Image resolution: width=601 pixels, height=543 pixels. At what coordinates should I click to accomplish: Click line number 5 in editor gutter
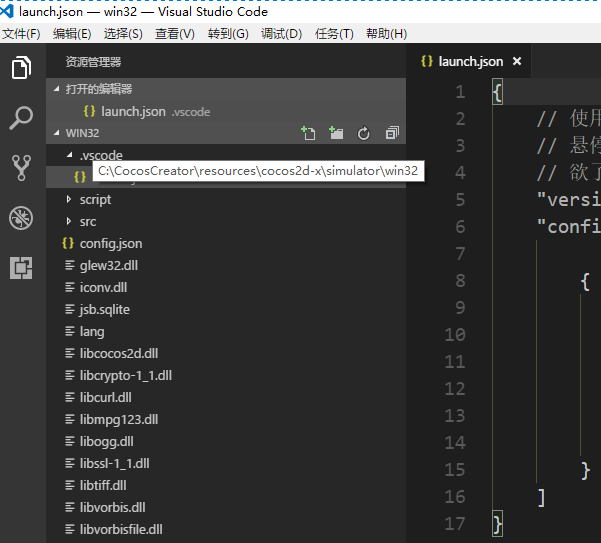point(460,200)
